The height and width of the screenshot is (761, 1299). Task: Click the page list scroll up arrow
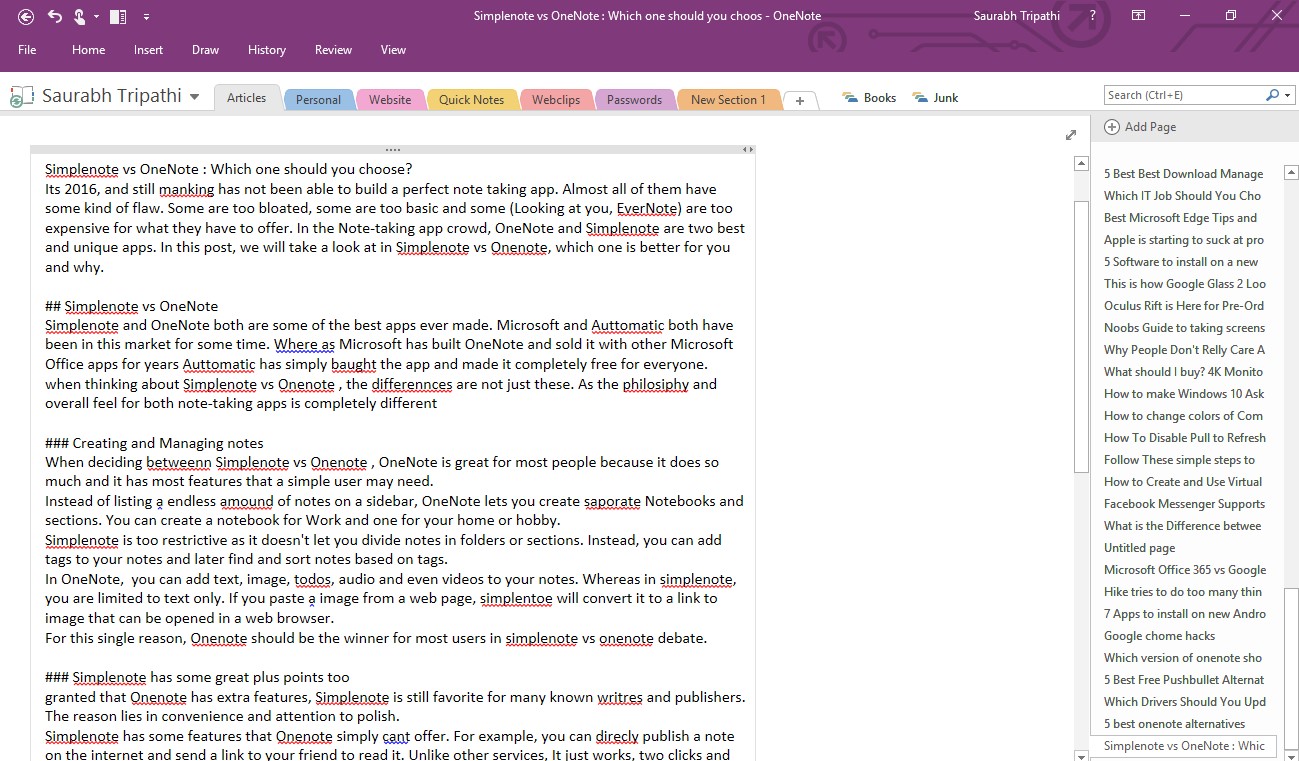pyautogui.click(x=1291, y=174)
